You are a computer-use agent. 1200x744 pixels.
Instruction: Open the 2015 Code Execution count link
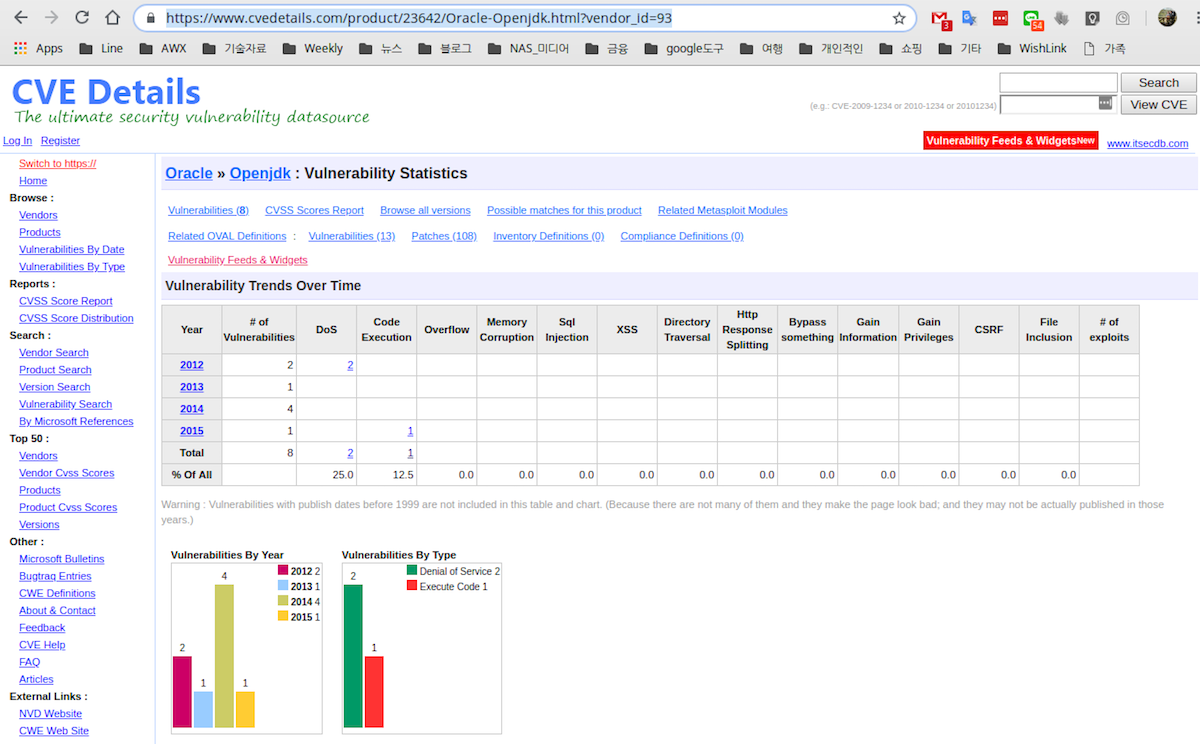pos(410,431)
